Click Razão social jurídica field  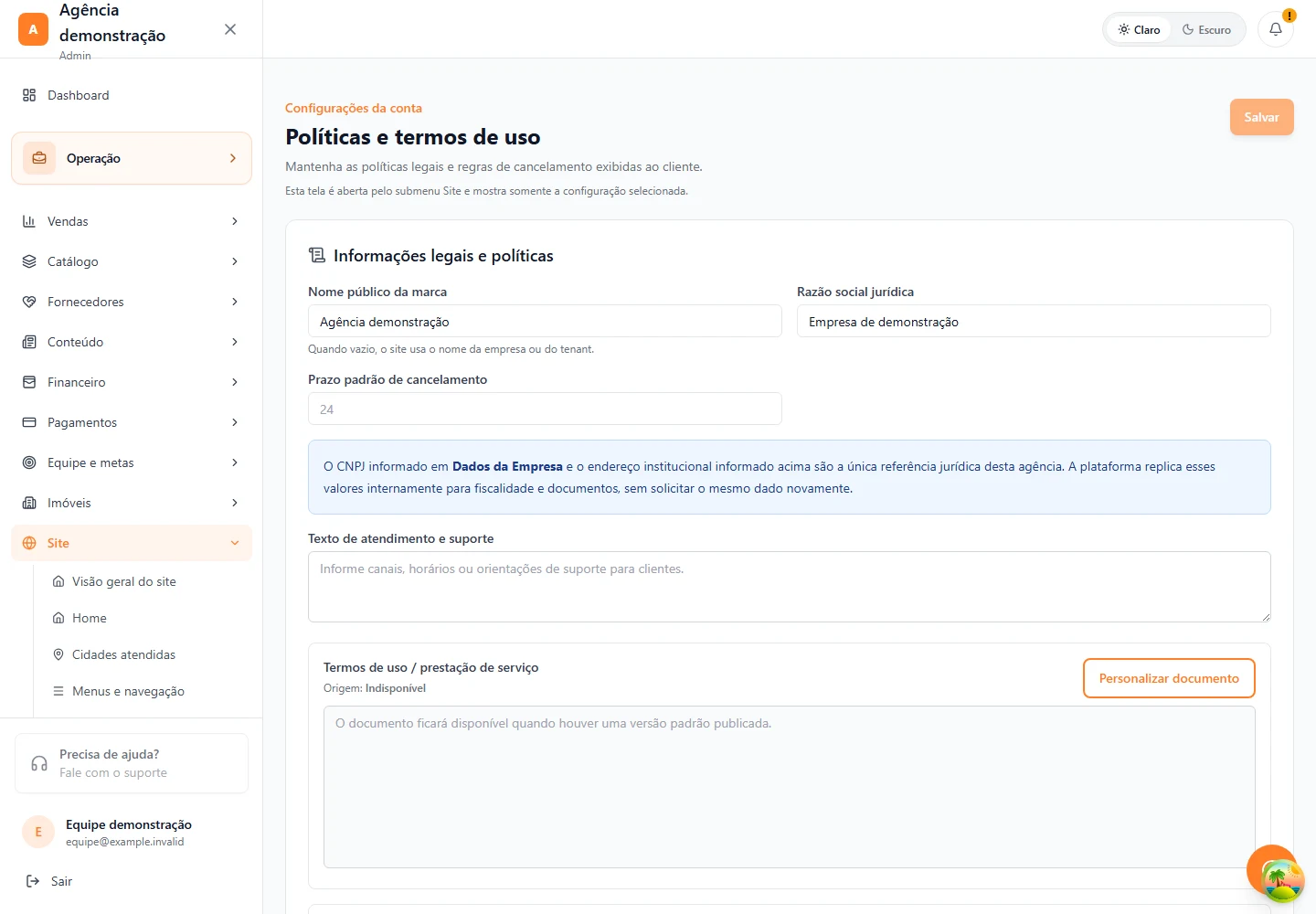(1034, 321)
